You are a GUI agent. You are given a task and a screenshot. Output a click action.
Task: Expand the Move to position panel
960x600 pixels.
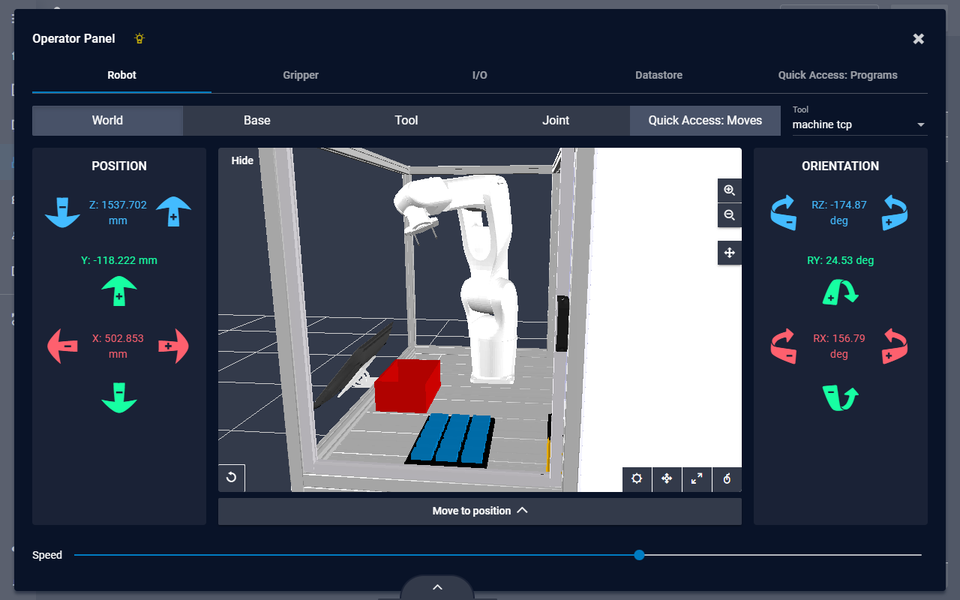479,510
